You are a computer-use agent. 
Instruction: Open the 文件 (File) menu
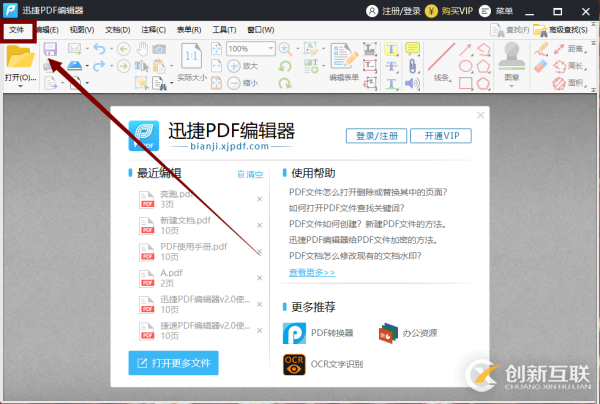[x=16, y=30]
